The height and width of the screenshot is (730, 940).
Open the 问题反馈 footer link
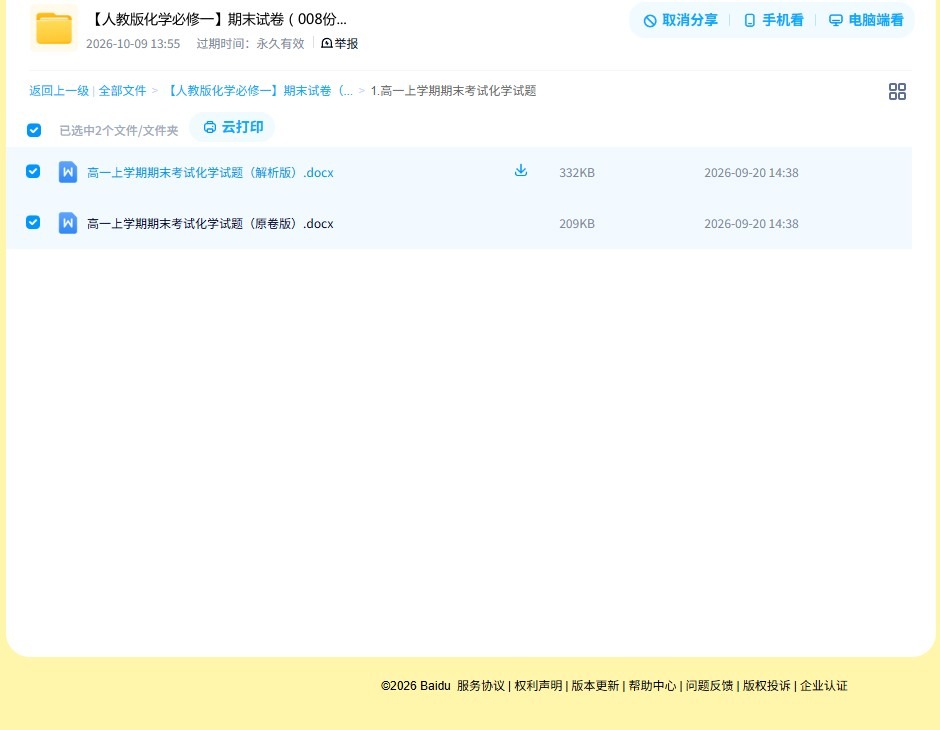[709, 686]
